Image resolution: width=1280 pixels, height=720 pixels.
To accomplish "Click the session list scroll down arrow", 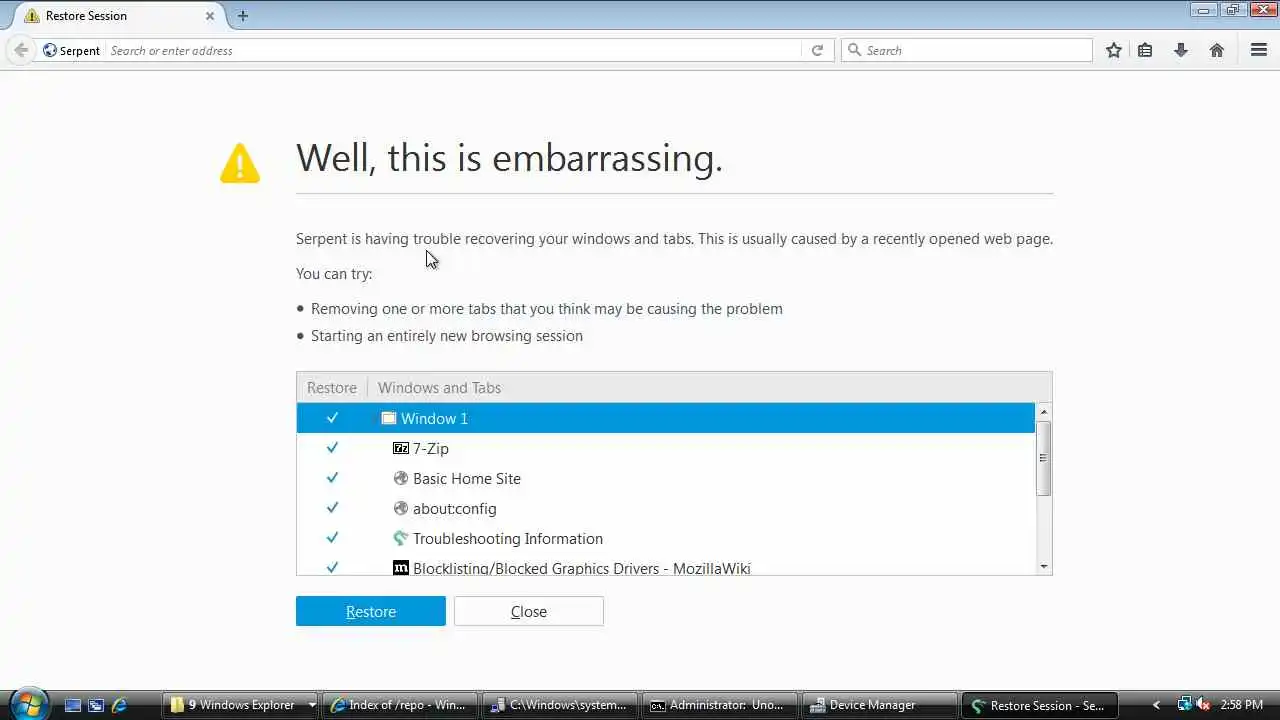I will coord(1044,567).
